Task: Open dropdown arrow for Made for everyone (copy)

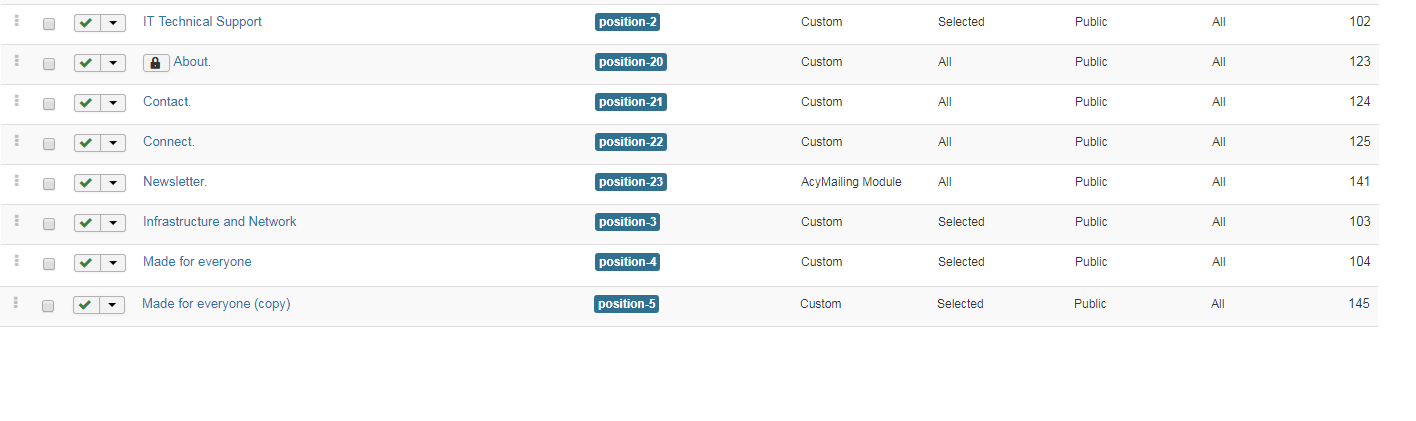Action: [112, 305]
